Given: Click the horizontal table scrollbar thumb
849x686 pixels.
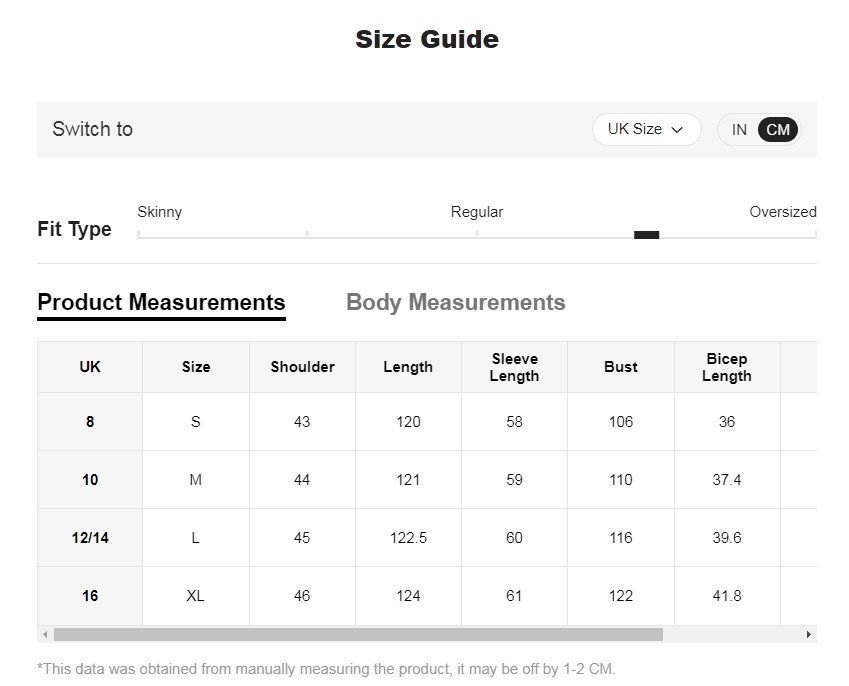Looking at the screenshot, I should pos(357,635).
